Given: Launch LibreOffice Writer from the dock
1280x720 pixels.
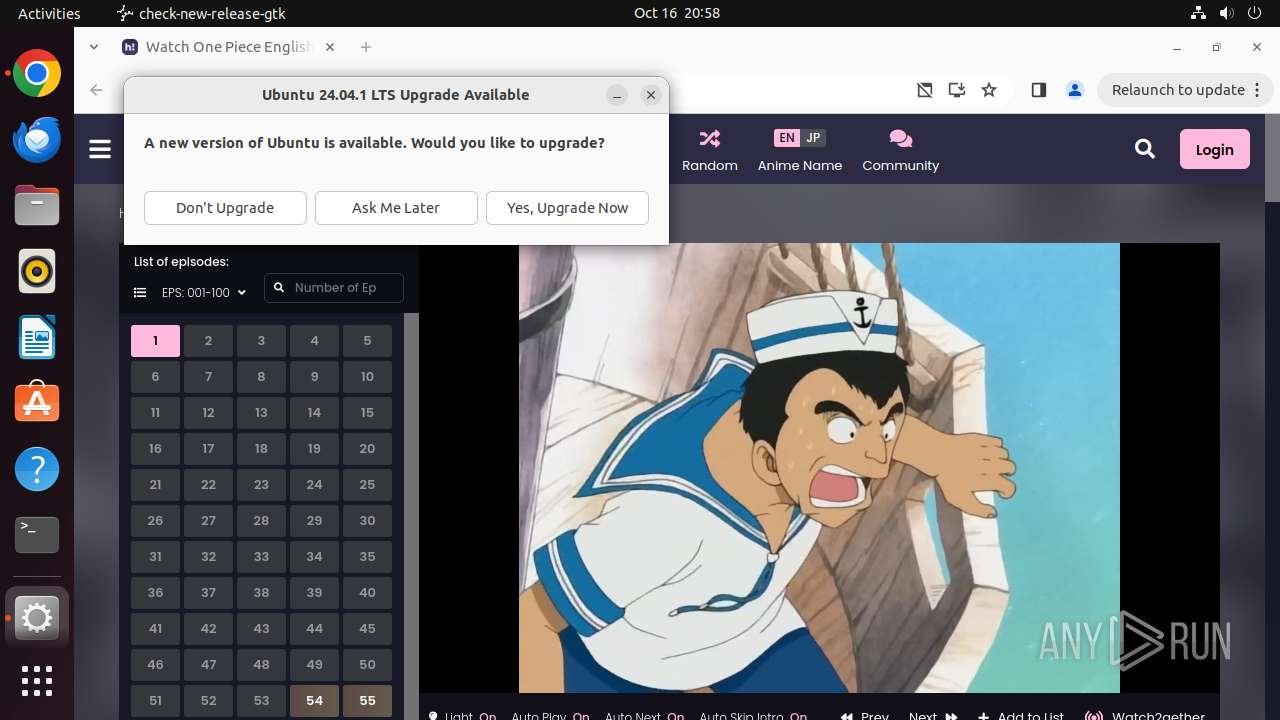Looking at the screenshot, I should (37, 337).
